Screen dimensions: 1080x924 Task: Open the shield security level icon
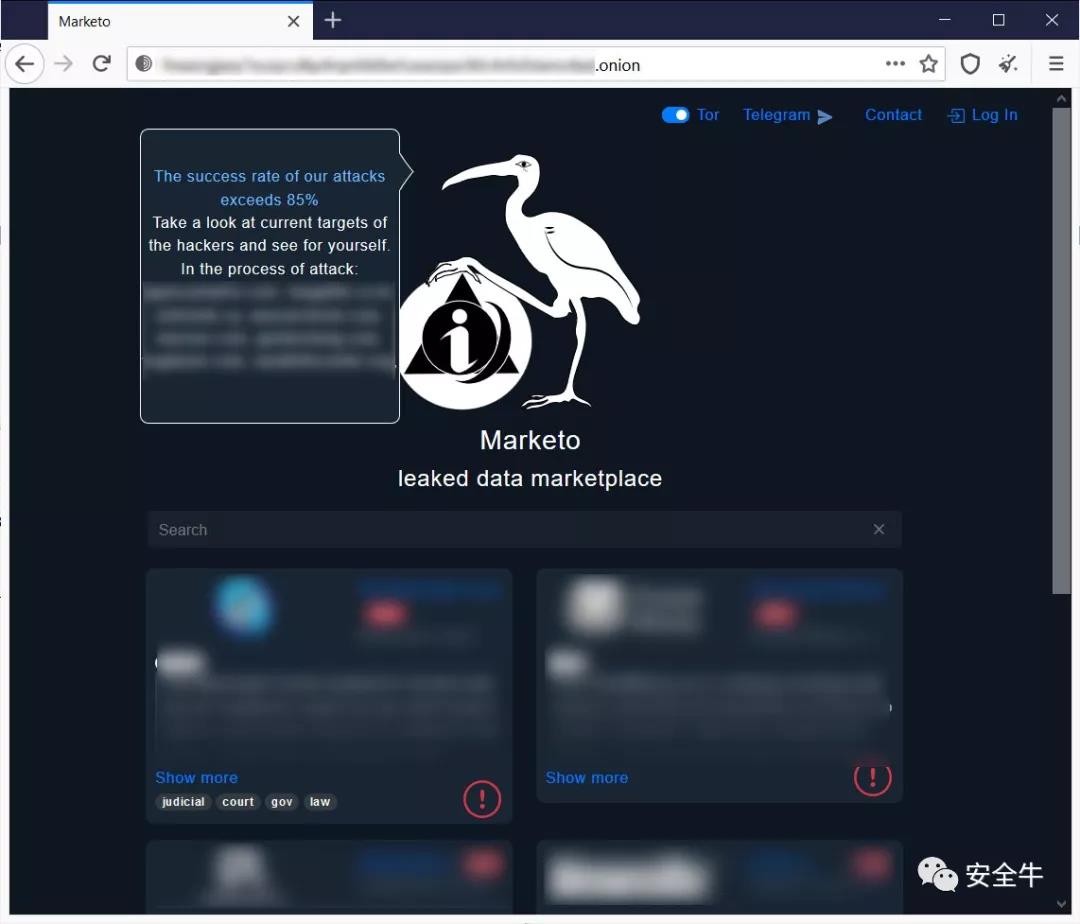coord(969,64)
